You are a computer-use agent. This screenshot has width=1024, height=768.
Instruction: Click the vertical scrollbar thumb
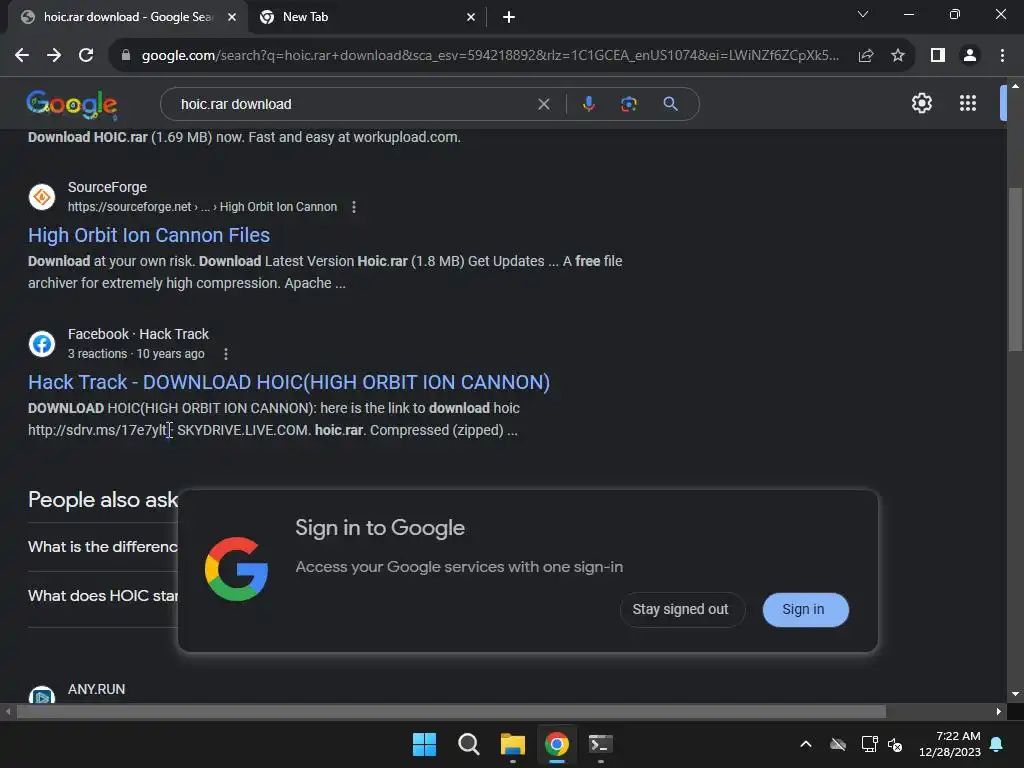point(1015,269)
